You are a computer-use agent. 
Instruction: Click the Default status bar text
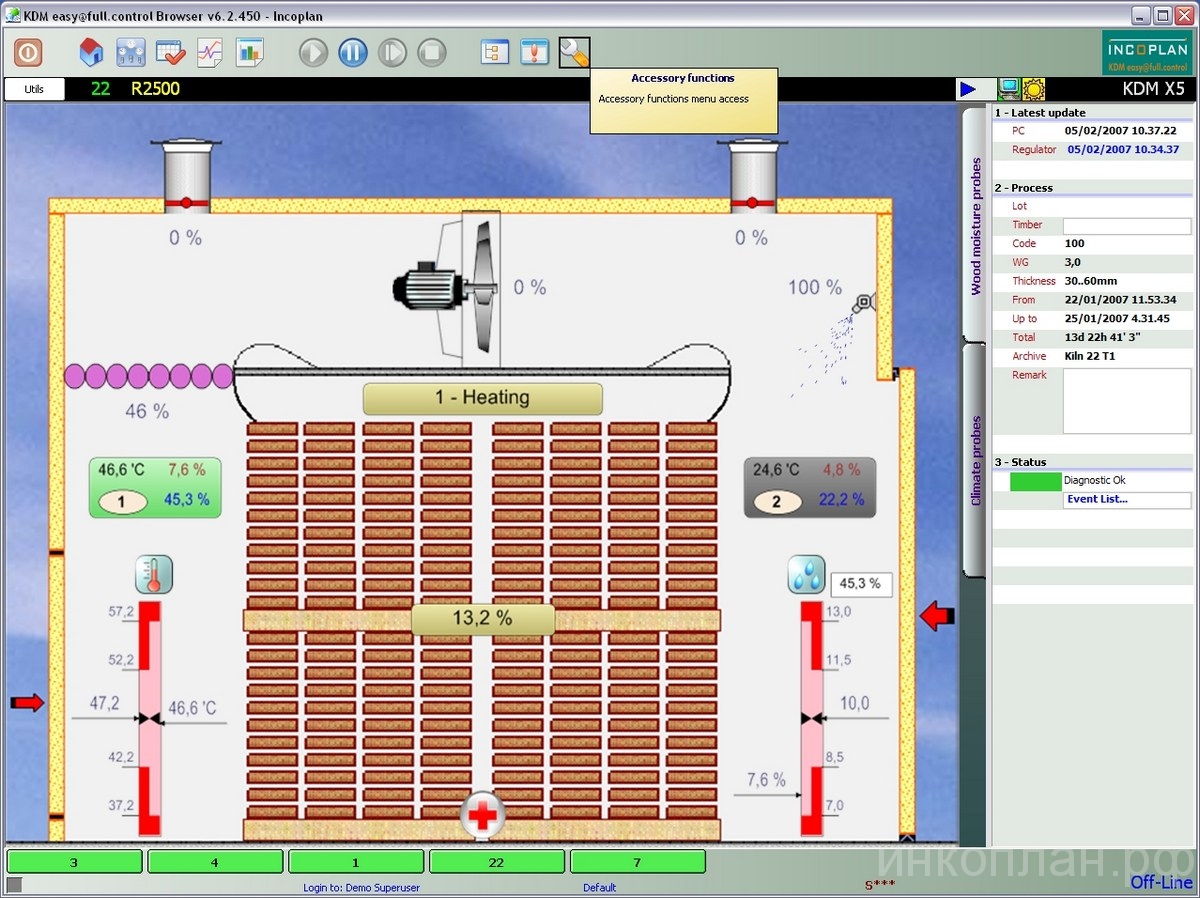(x=600, y=887)
